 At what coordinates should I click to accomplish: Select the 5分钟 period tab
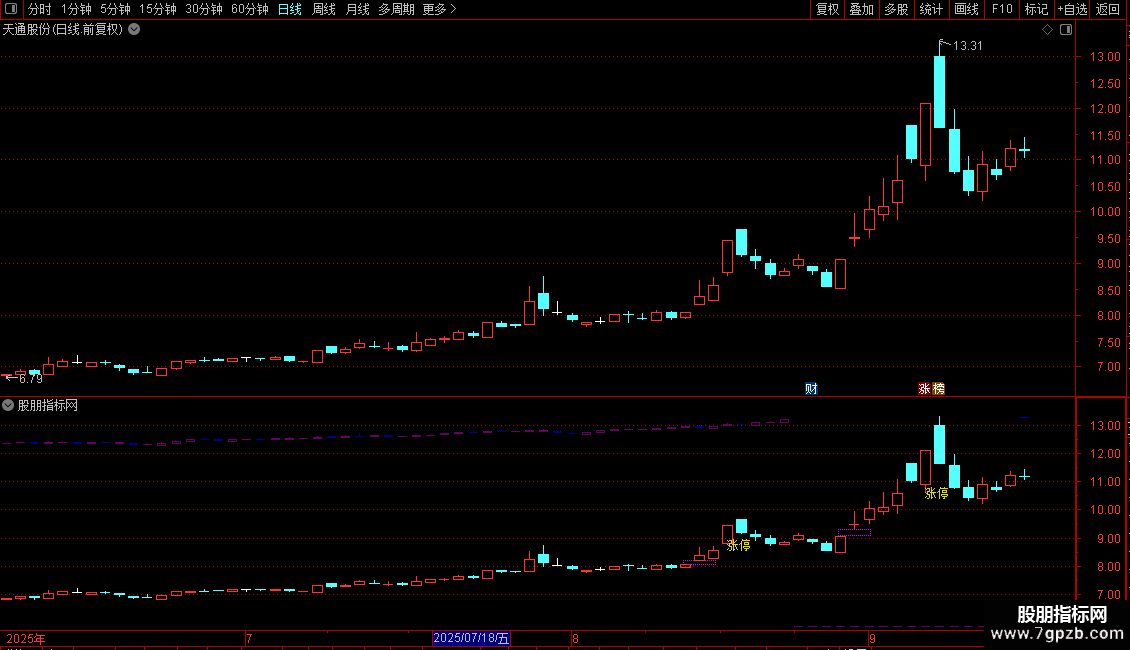(x=115, y=9)
